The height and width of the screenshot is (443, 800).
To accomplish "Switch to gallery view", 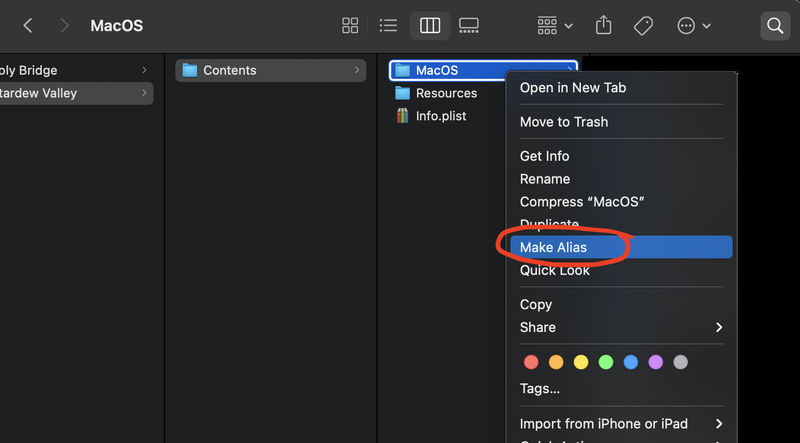I will tap(468, 26).
